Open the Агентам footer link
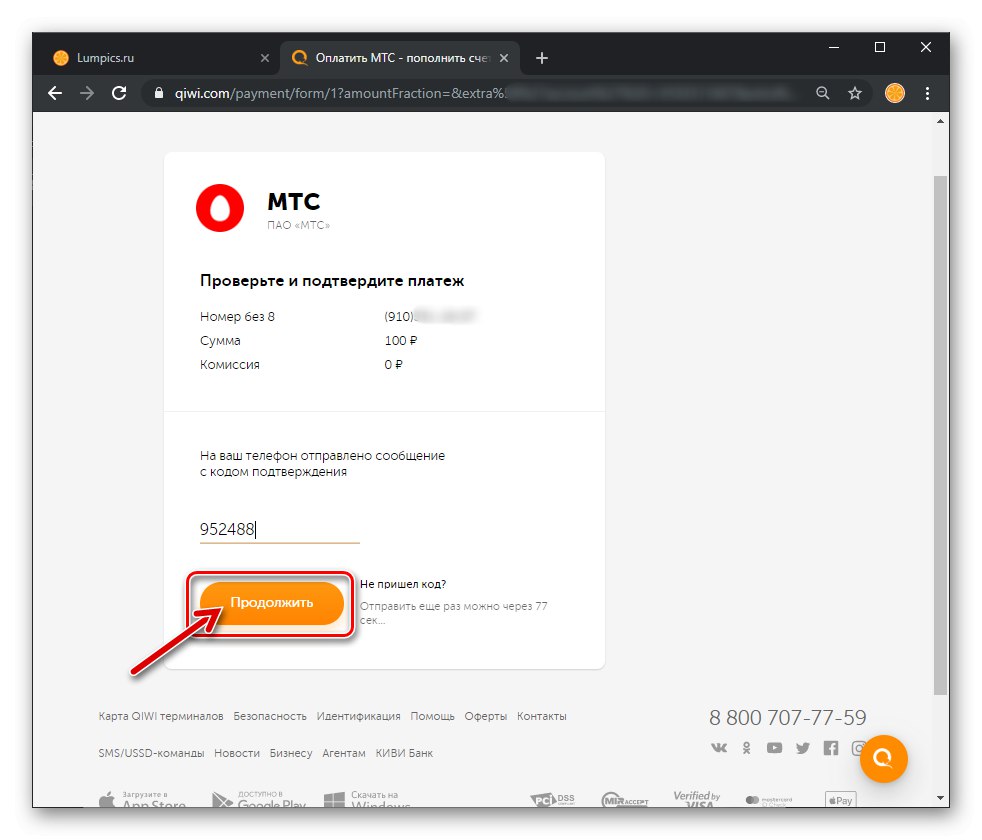 point(344,753)
